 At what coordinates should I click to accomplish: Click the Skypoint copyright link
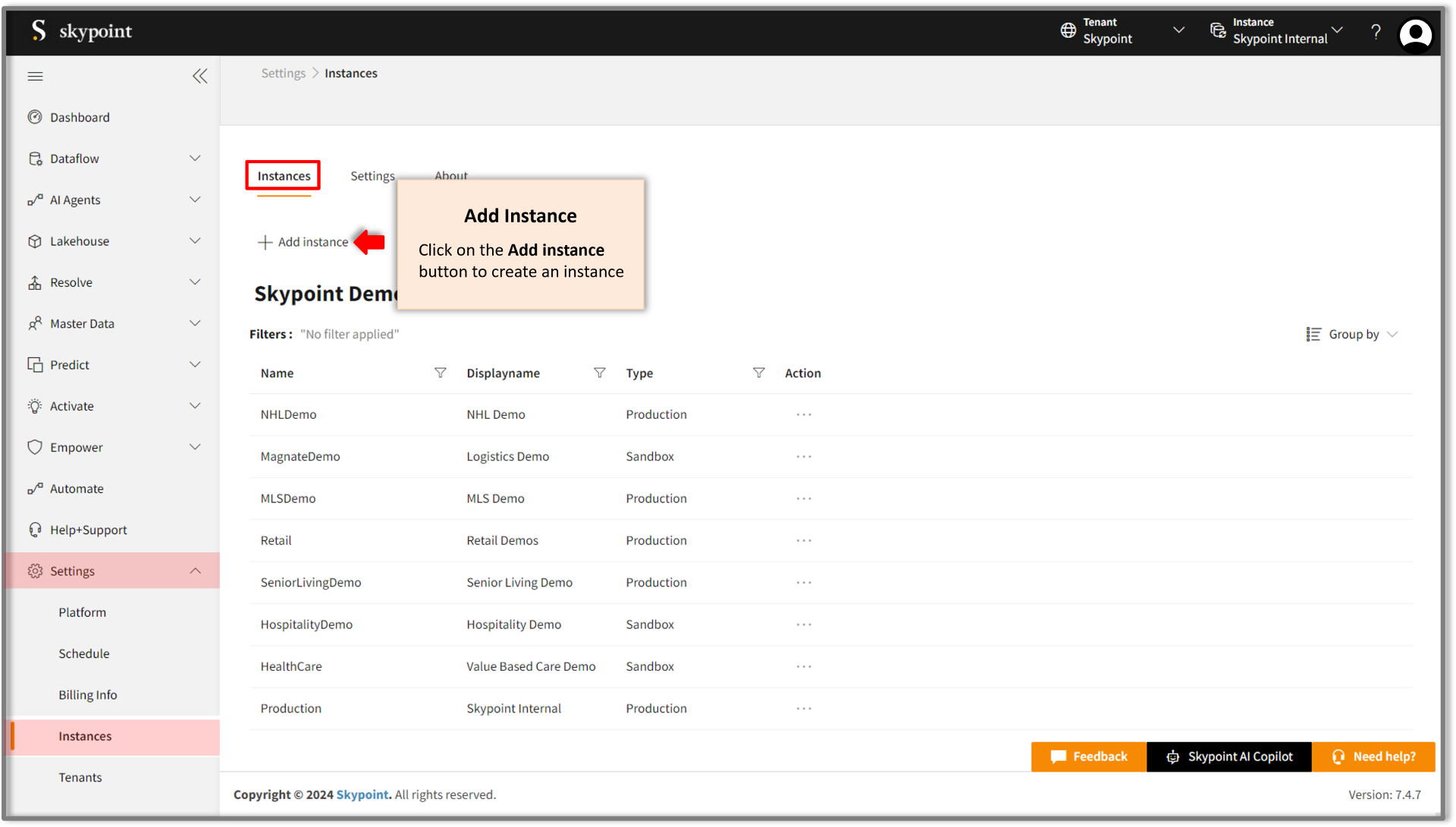(x=362, y=794)
